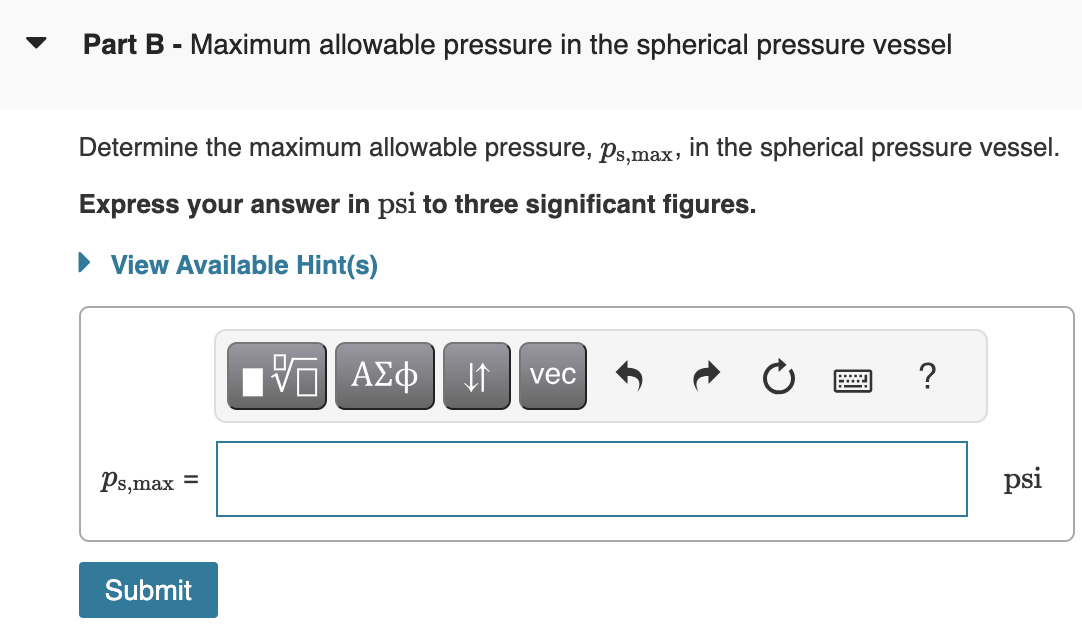This screenshot has width=1082, height=630.
Task: Open the Greek symbols ΑΣφ palette
Action: [384, 375]
